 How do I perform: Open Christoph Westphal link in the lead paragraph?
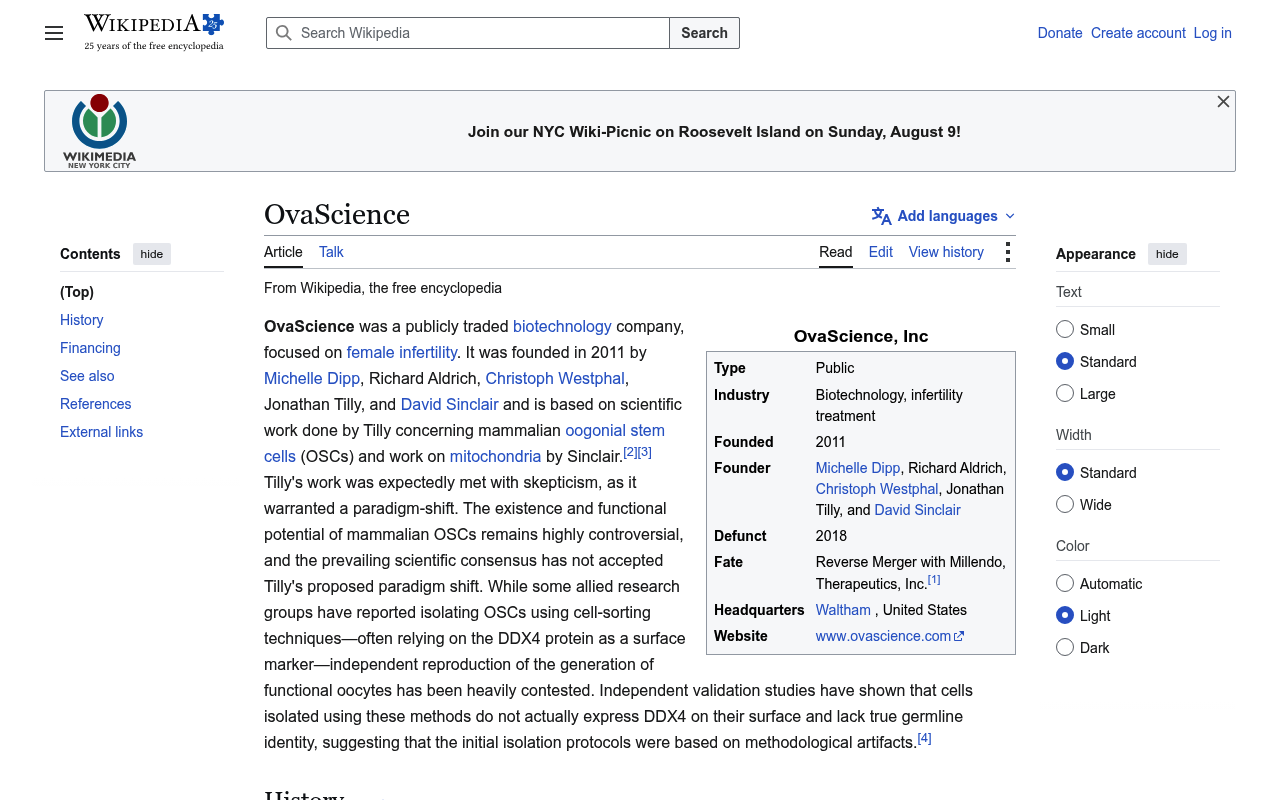point(555,378)
